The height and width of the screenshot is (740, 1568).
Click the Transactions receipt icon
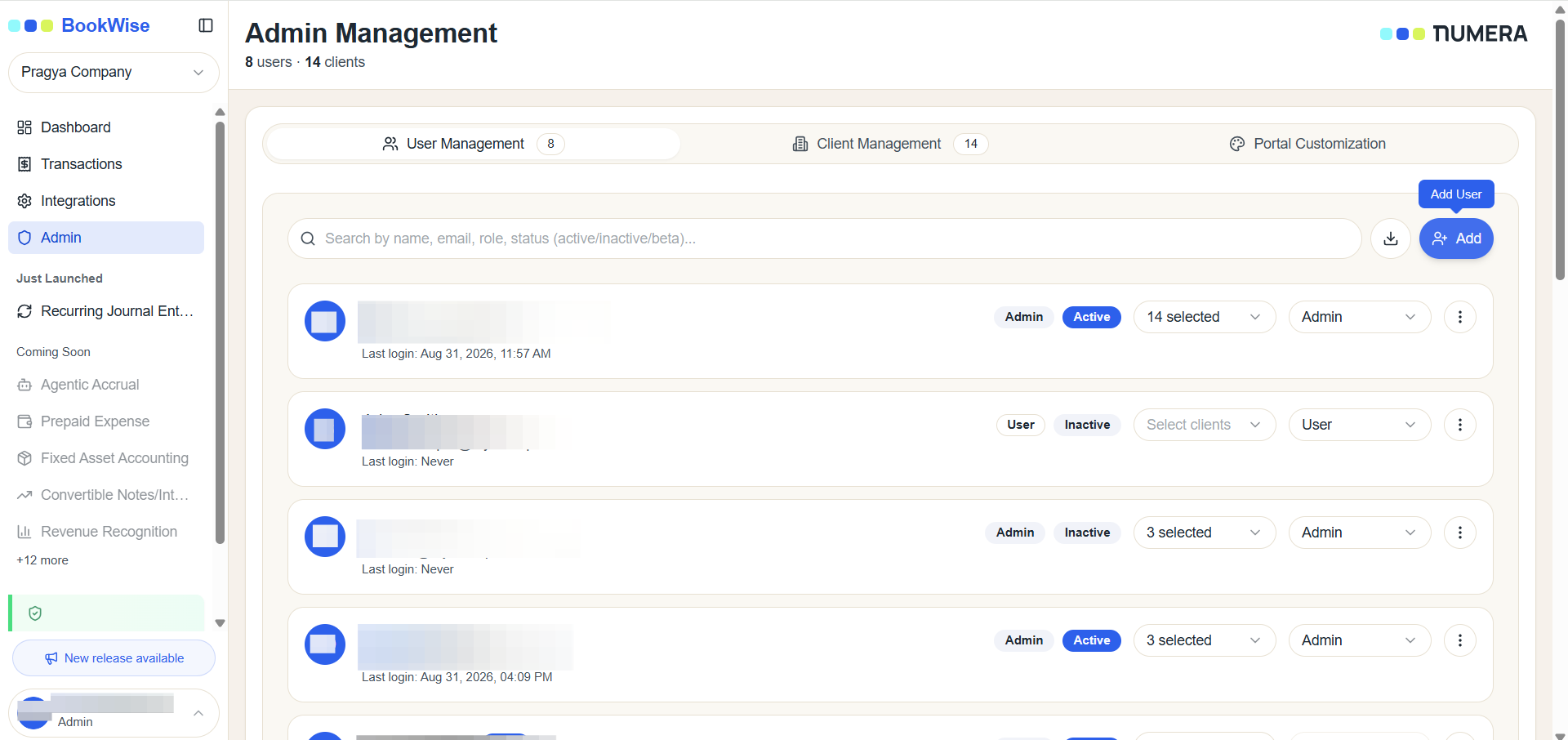(x=24, y=164)
